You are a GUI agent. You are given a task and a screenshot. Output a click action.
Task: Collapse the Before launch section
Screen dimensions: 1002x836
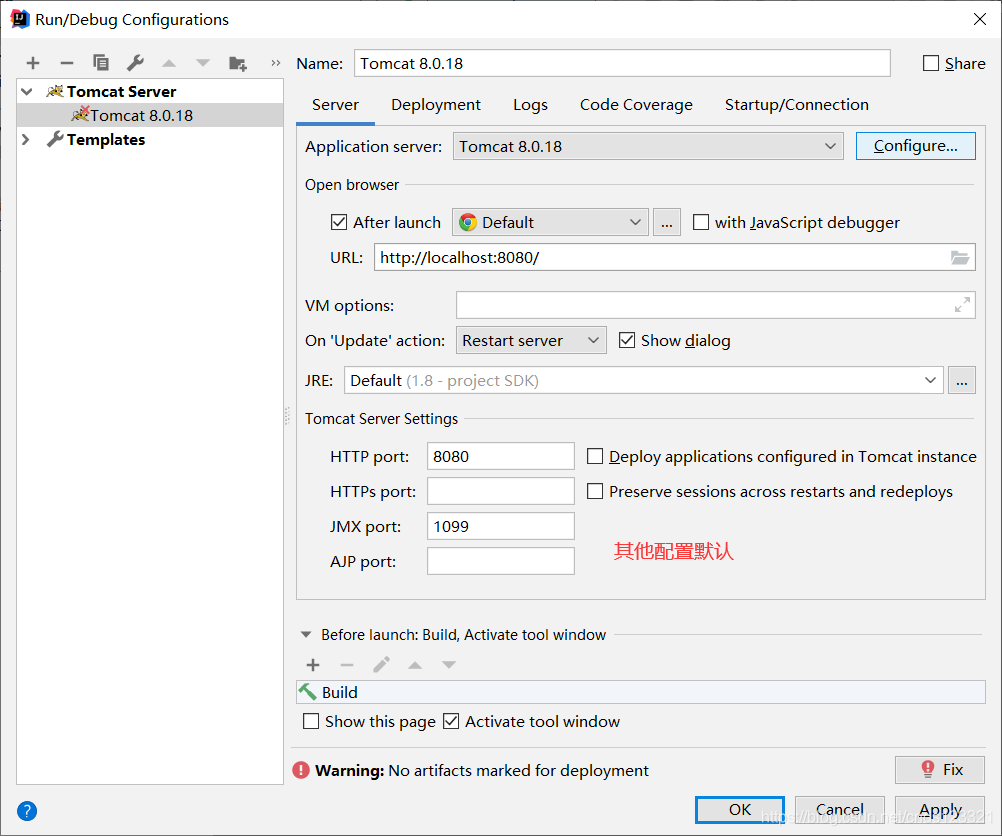coord(306,635)
